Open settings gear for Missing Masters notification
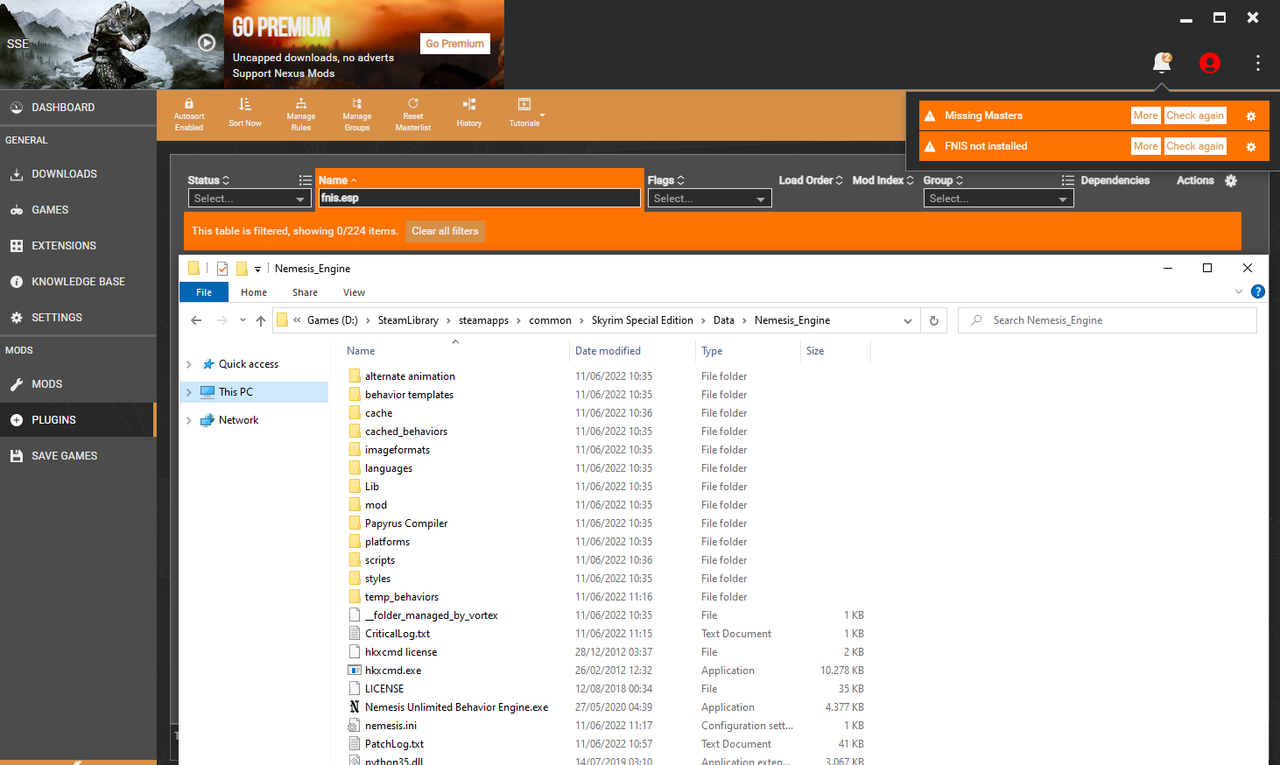The image size is (1280, 765). click(x=1250, y=116)
